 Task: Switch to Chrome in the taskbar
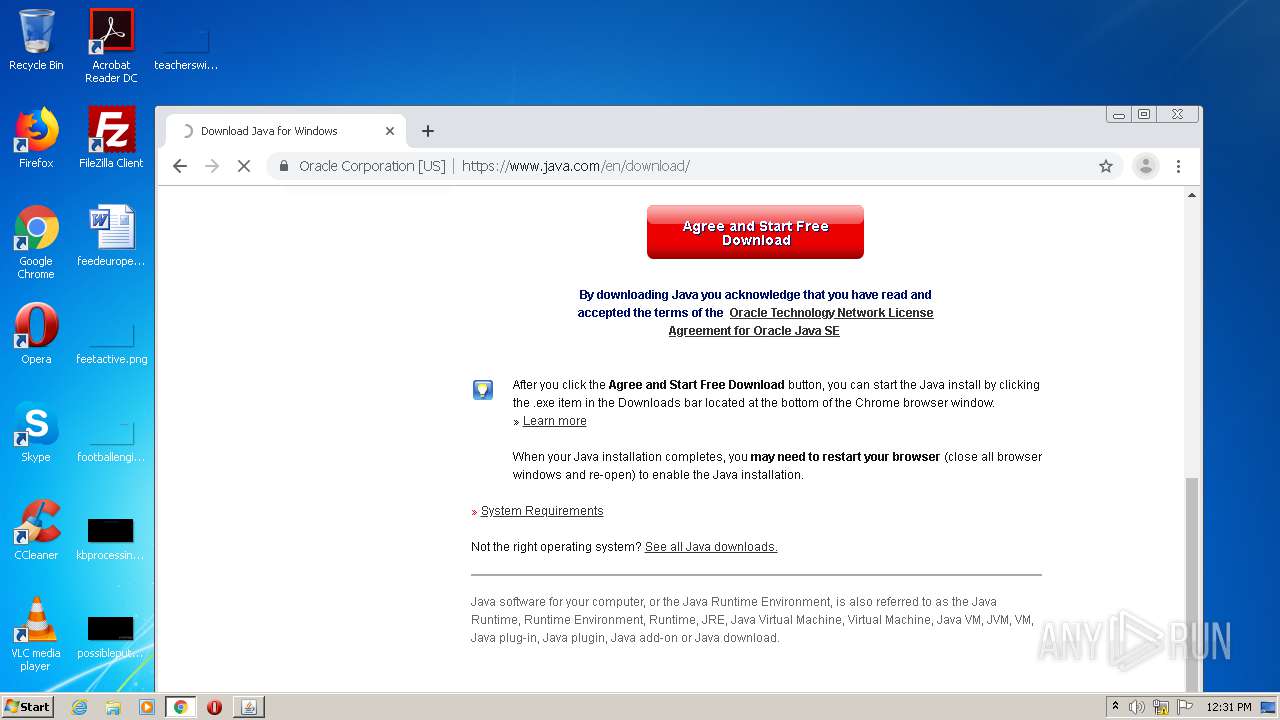coord(180,707)
